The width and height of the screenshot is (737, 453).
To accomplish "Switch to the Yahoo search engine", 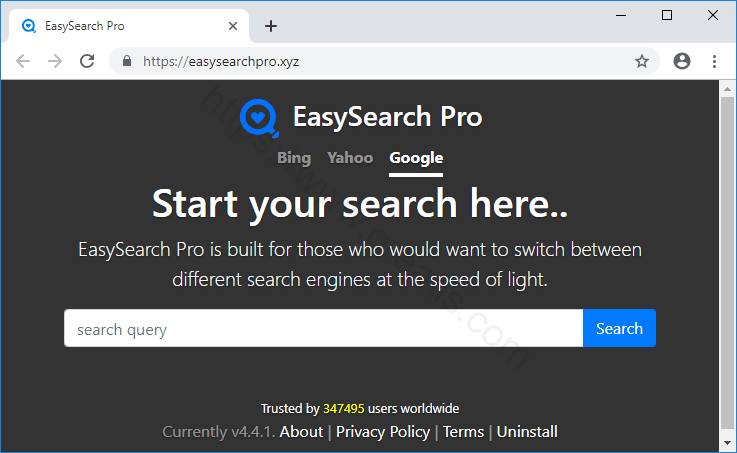I will click(x=350, y=158).
